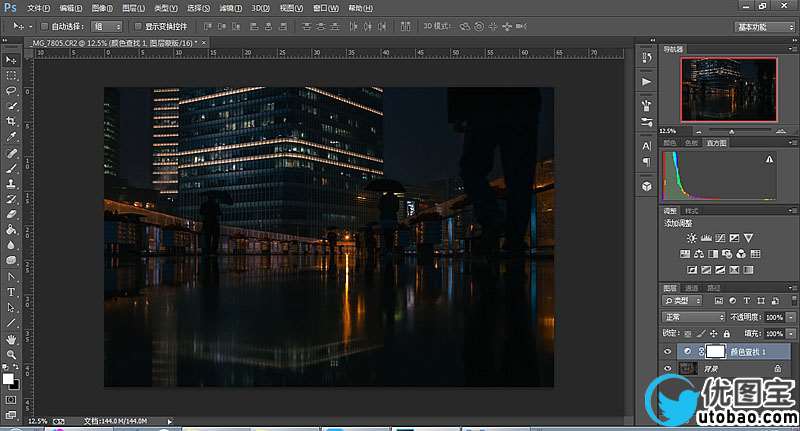Select the Pen tool
This screenshot has height=431, width=800.
[11, 277]
